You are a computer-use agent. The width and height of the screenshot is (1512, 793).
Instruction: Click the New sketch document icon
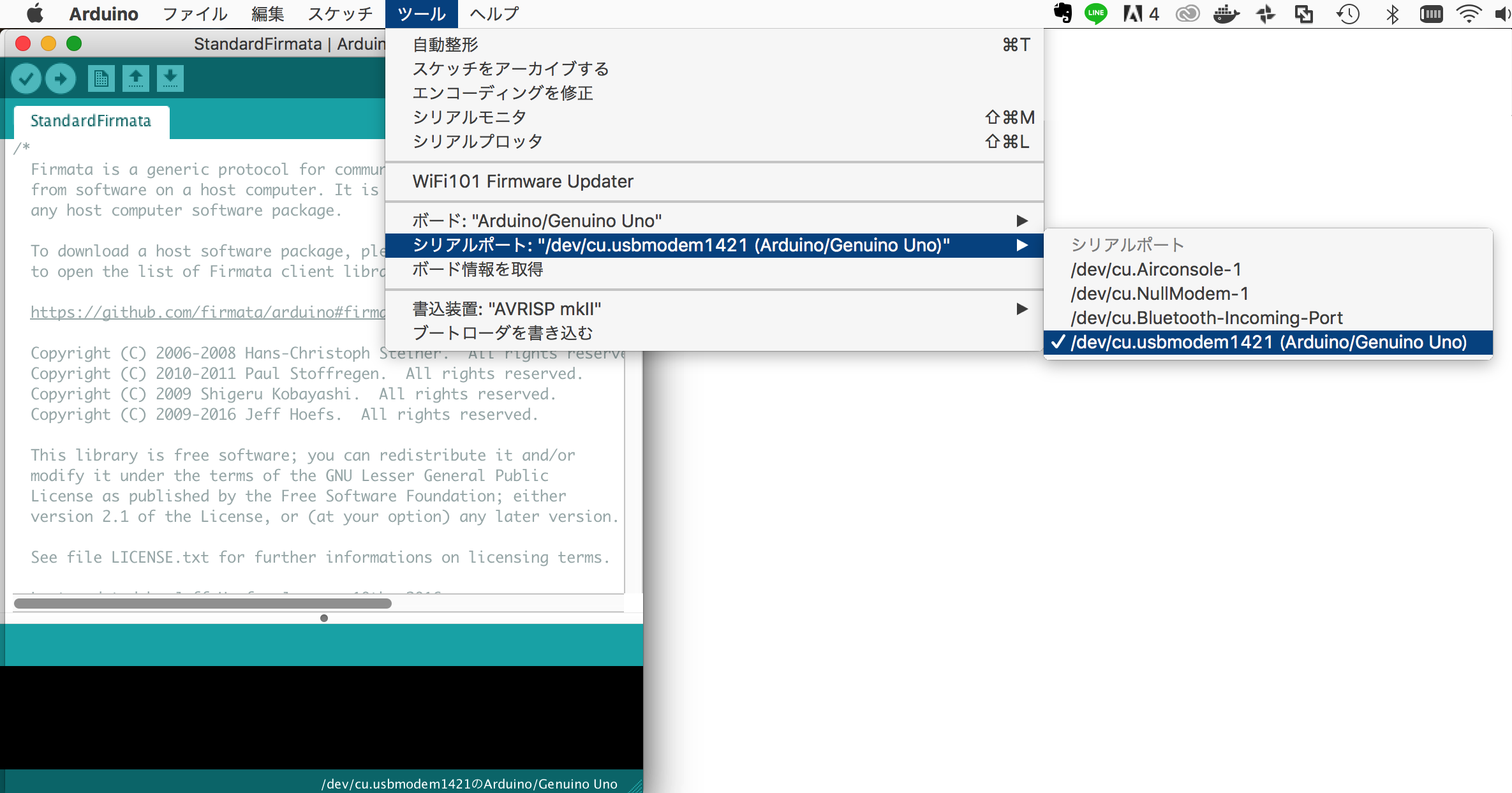pos(101,79)
